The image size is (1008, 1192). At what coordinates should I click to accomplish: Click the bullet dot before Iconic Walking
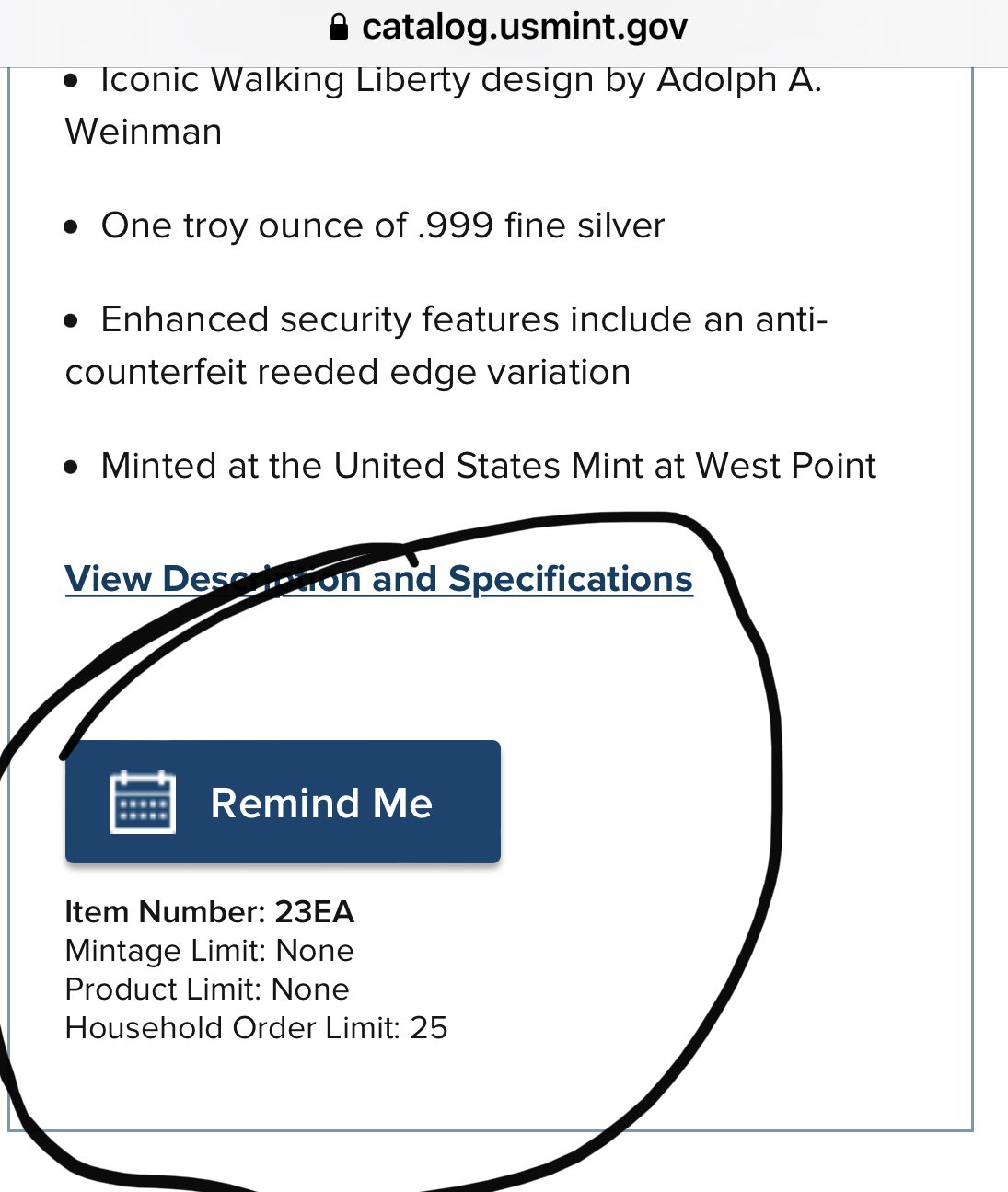click(x=72, y=82)
